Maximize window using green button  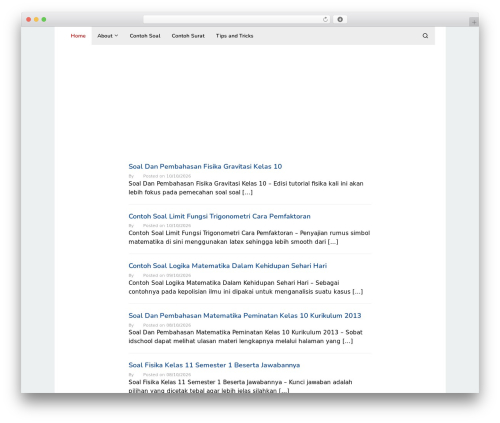tap(44, 19)
